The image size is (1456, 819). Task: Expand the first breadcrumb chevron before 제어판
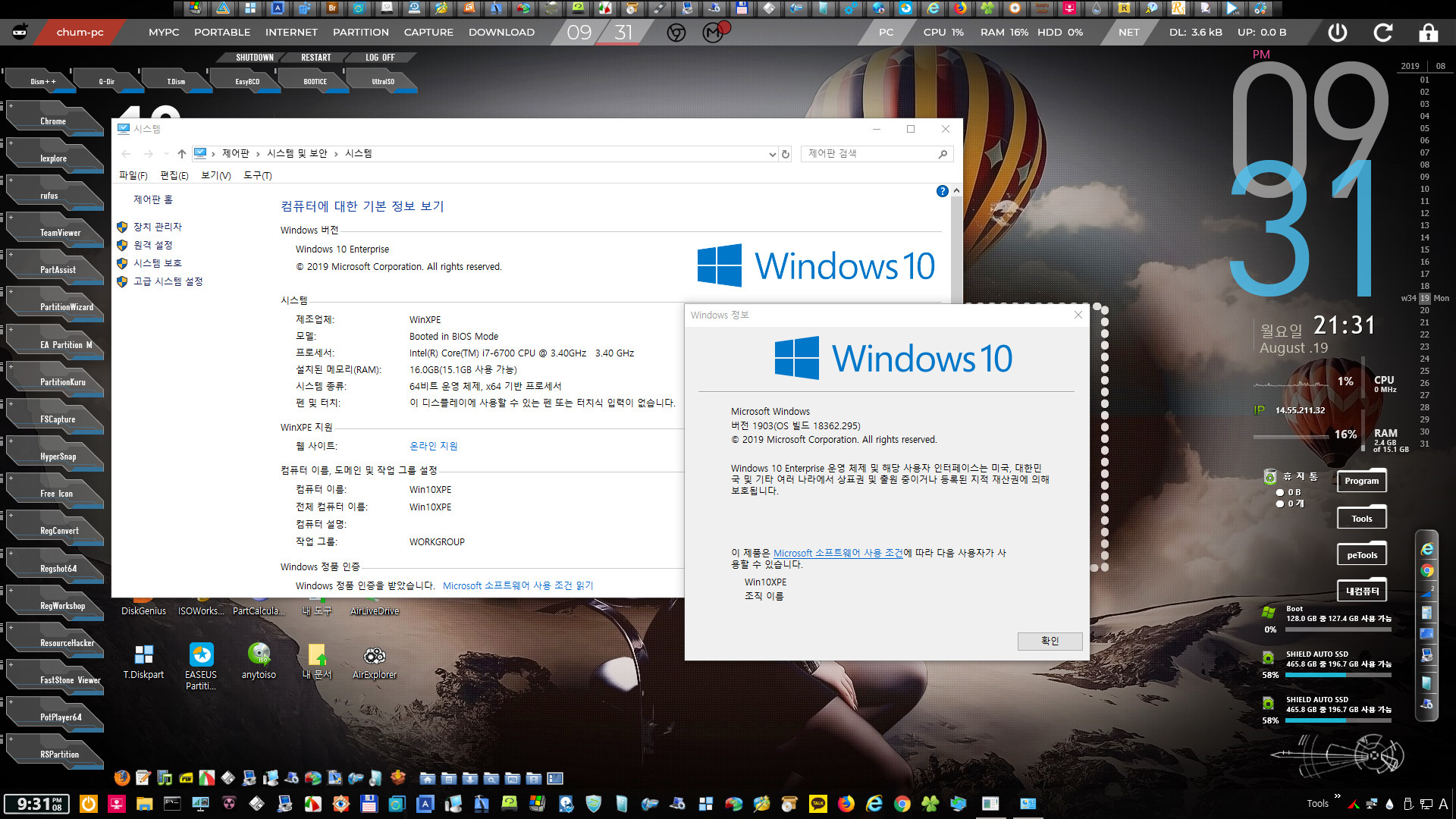[214, 154]
